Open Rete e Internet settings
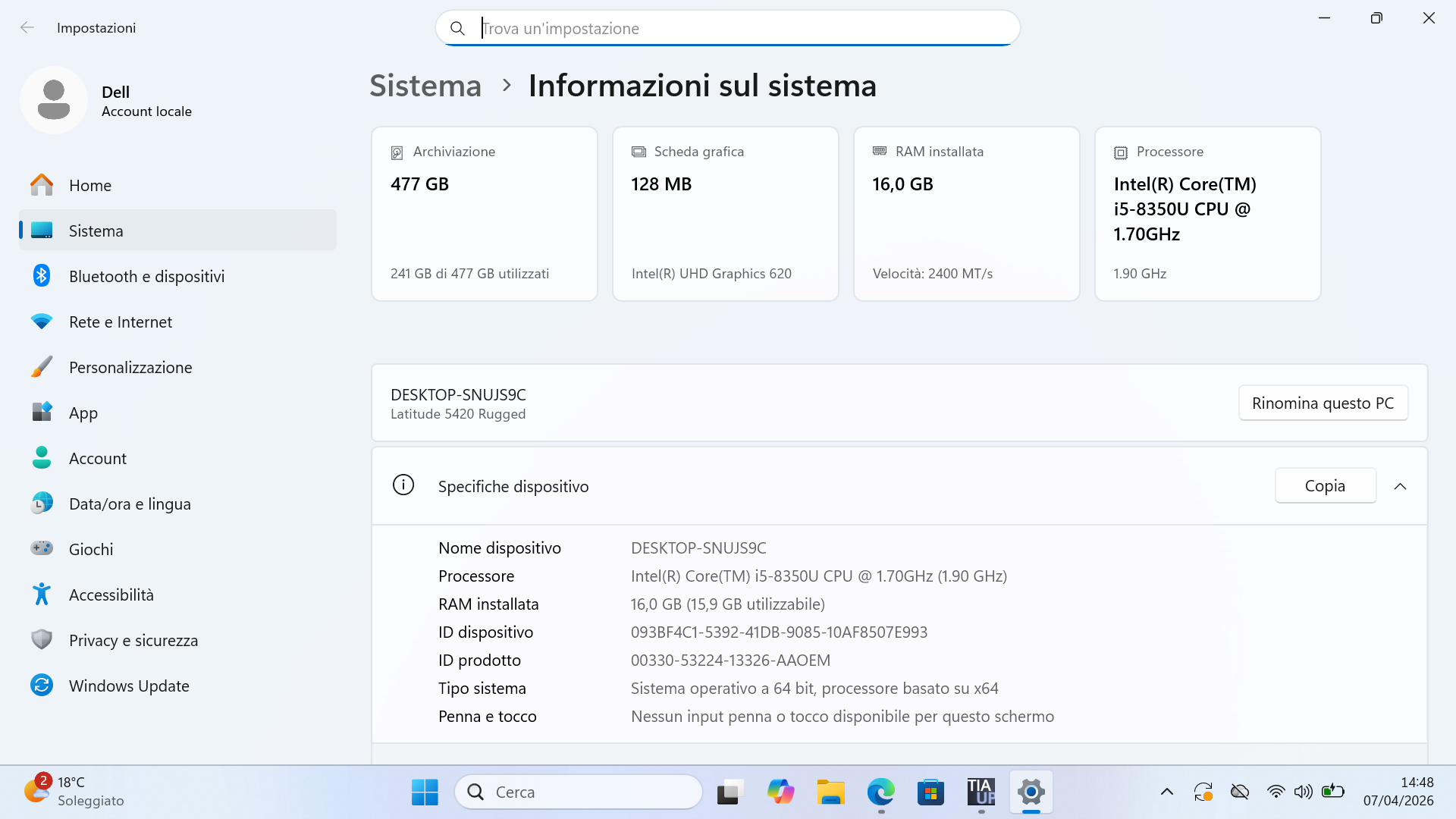Screen dimensions: 1456x819 120,322
